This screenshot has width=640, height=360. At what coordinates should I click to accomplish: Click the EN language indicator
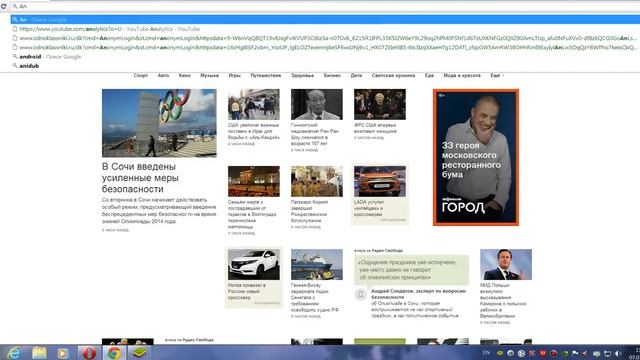(486, 353)
